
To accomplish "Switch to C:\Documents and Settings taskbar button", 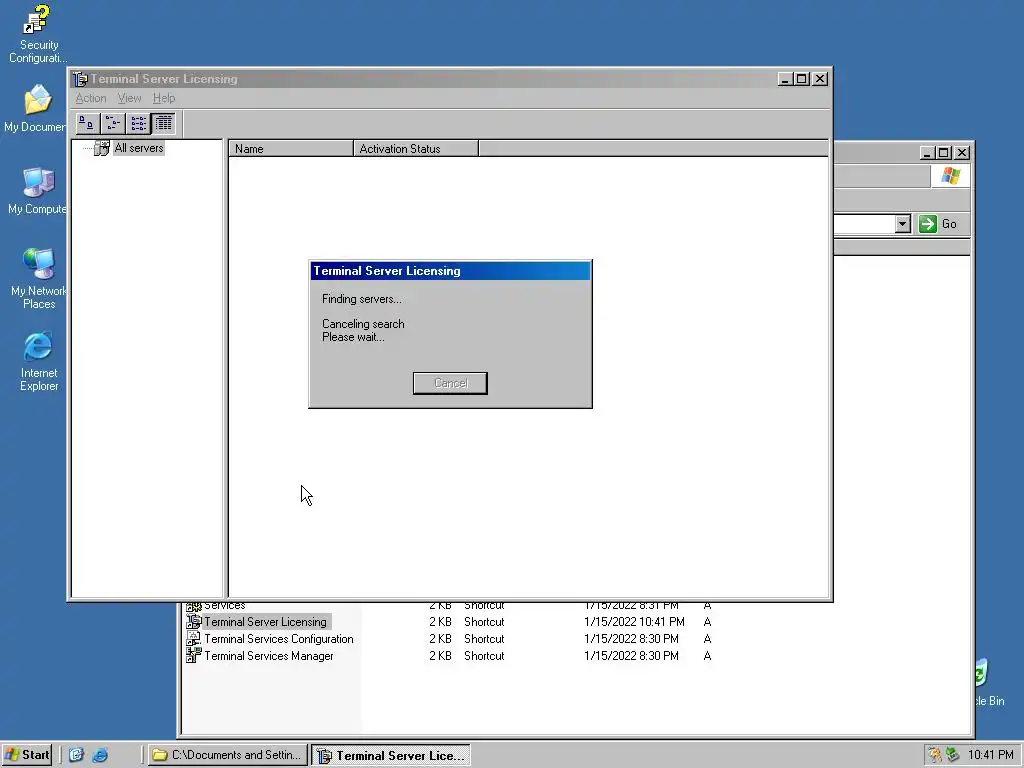I will click(227, 755).
